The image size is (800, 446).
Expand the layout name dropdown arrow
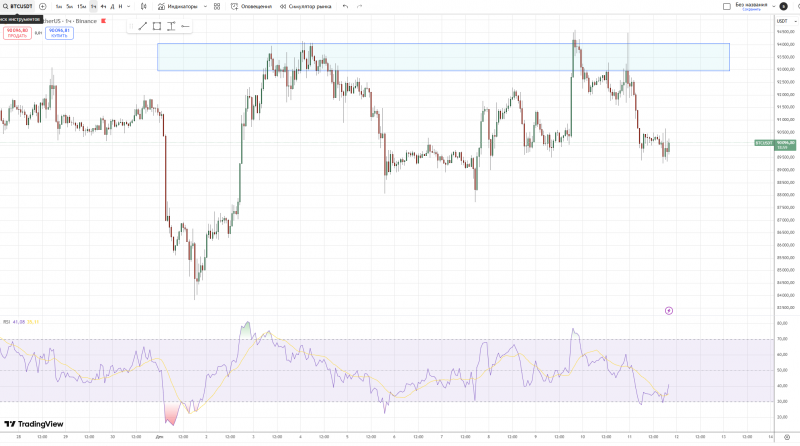tap(773, 7)
